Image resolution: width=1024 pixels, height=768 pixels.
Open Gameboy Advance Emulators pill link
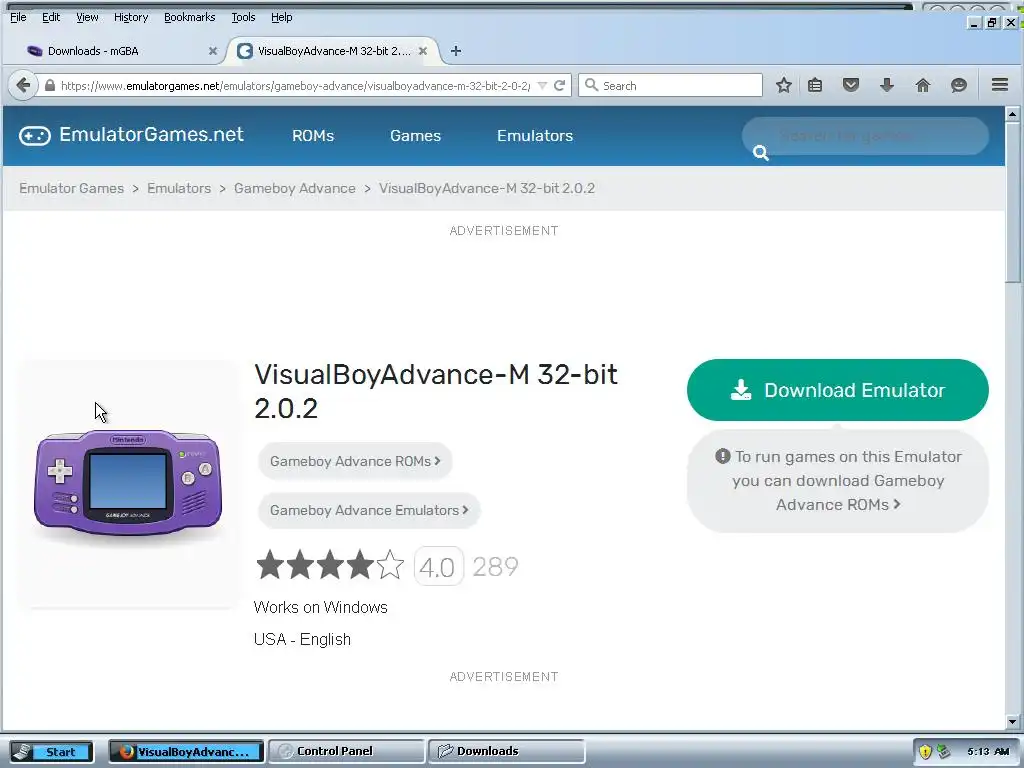369,510
